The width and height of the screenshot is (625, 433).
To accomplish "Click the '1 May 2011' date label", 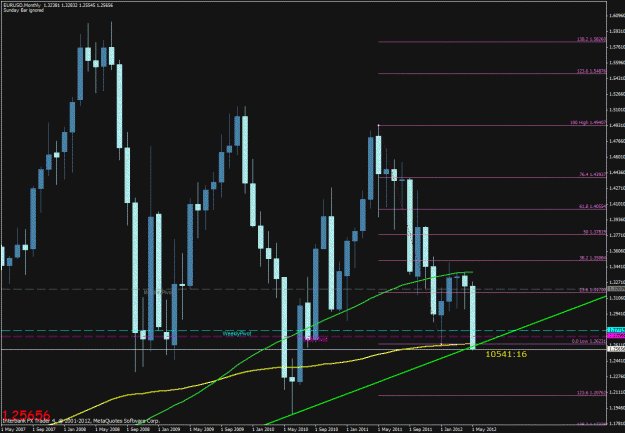I will pos(389,429).
